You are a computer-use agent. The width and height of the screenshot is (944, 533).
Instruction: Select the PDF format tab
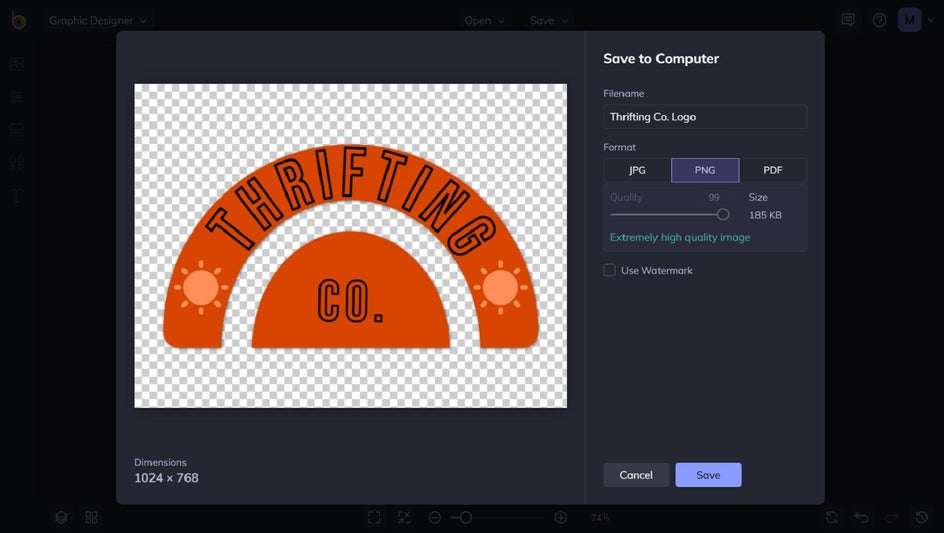[x=773, y=170]
